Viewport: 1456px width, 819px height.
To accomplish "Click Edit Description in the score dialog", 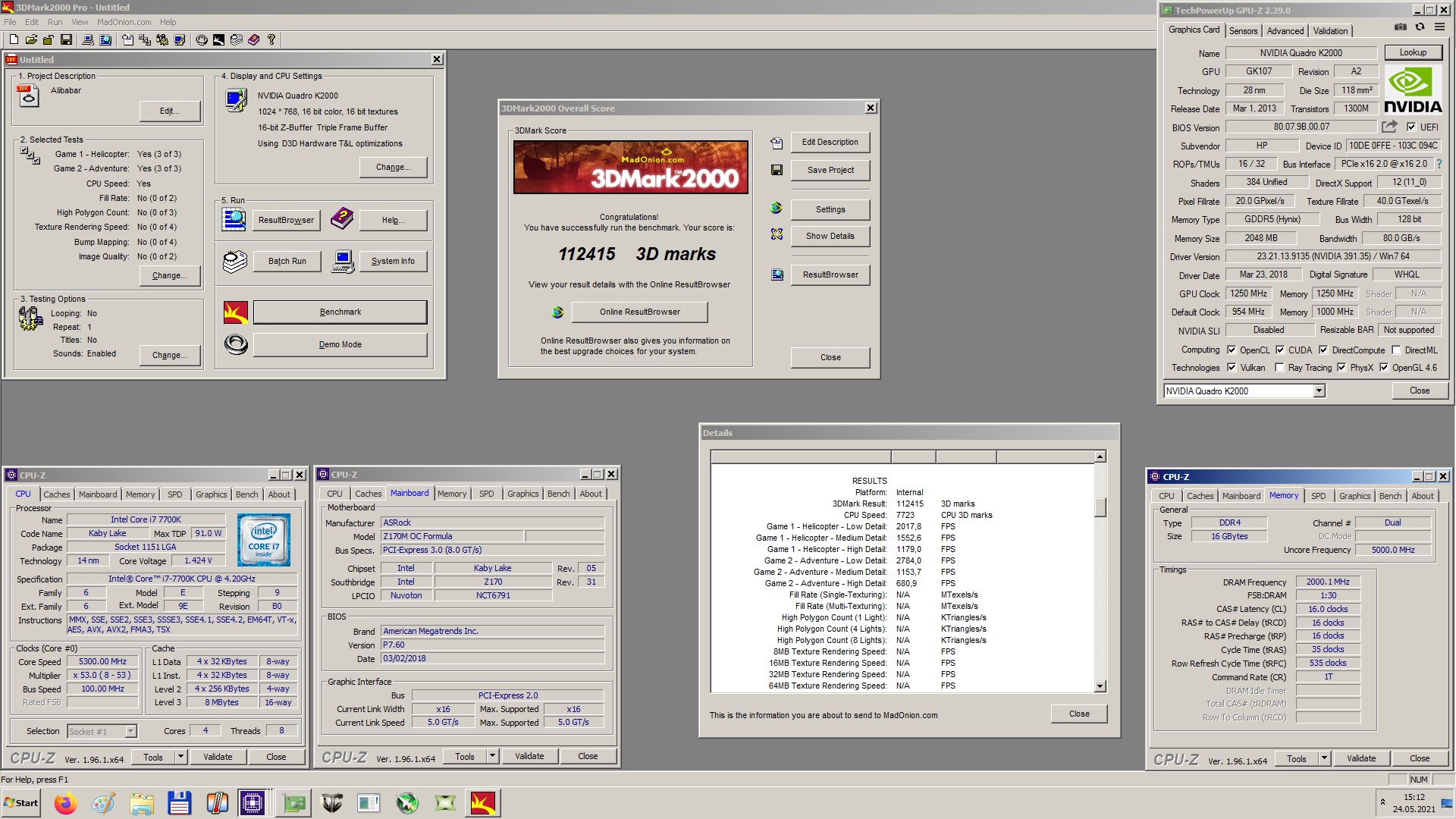I will 830,142.
